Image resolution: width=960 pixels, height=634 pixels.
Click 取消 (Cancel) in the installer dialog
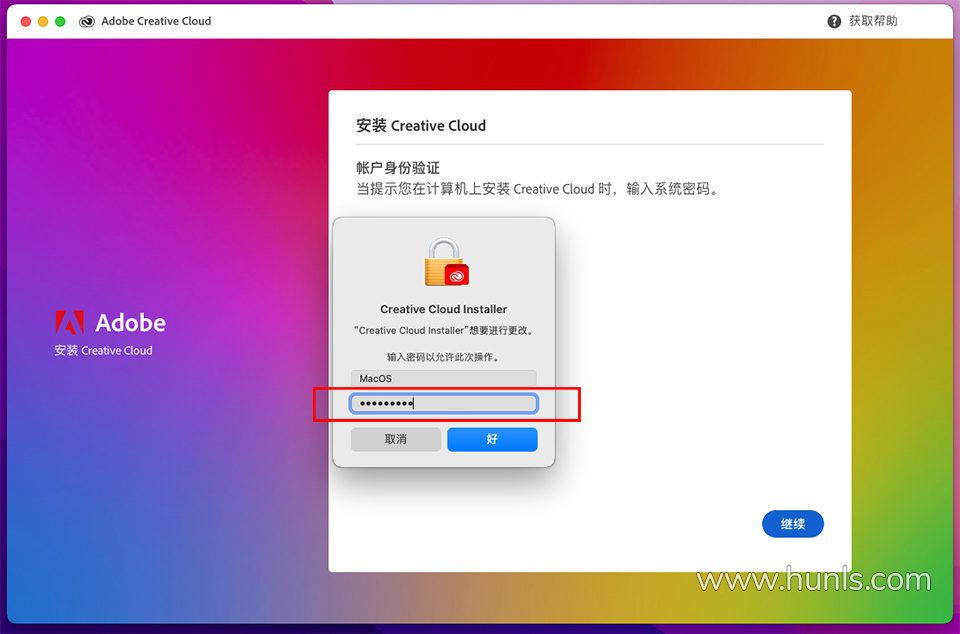coord(396,439)
